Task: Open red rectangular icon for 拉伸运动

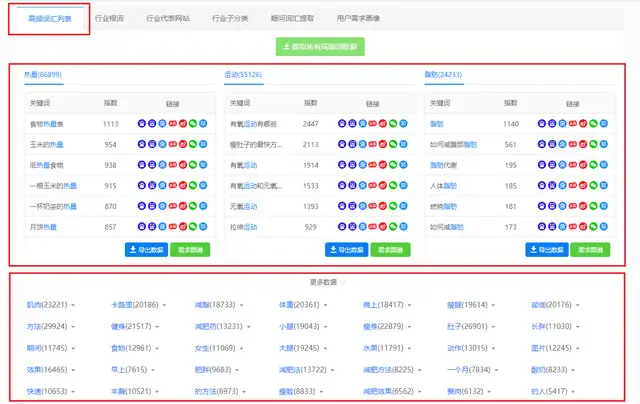Action: point(373,226)
